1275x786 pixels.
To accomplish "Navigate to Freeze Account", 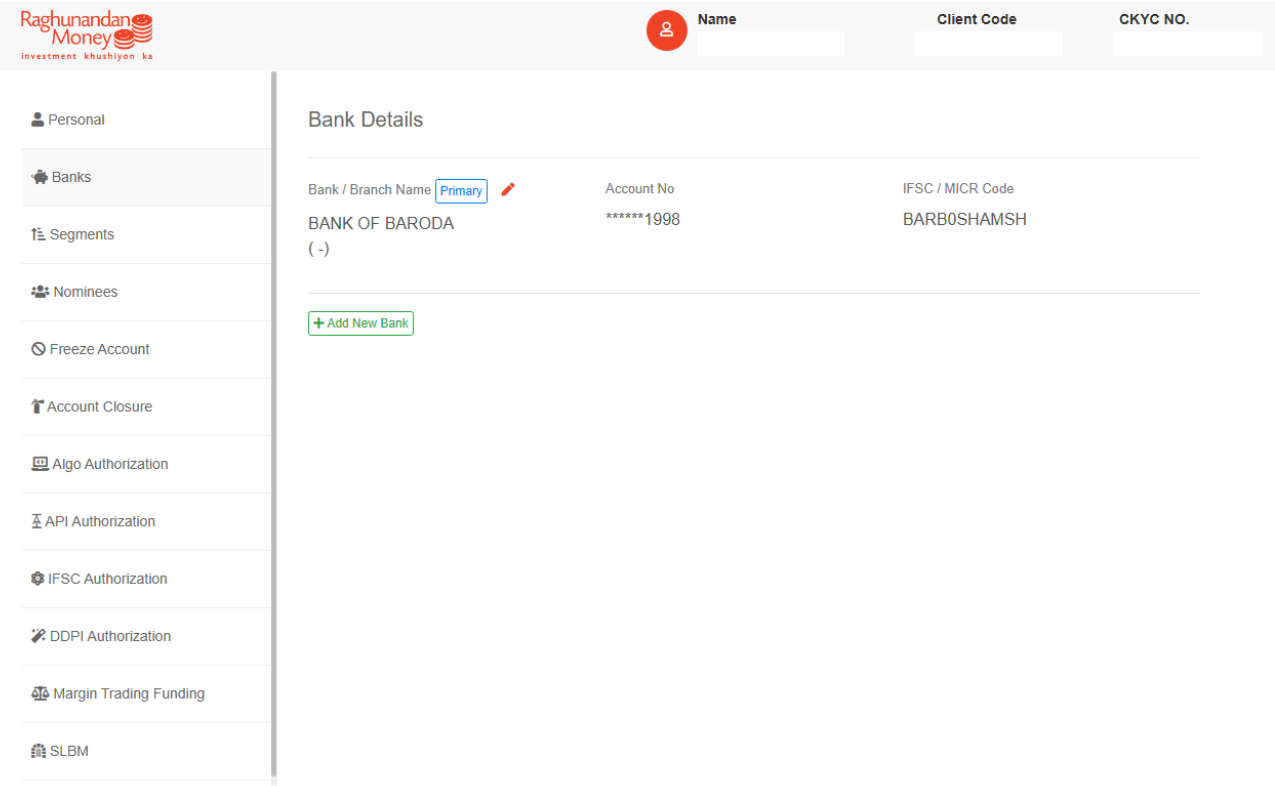I will 146,349.
